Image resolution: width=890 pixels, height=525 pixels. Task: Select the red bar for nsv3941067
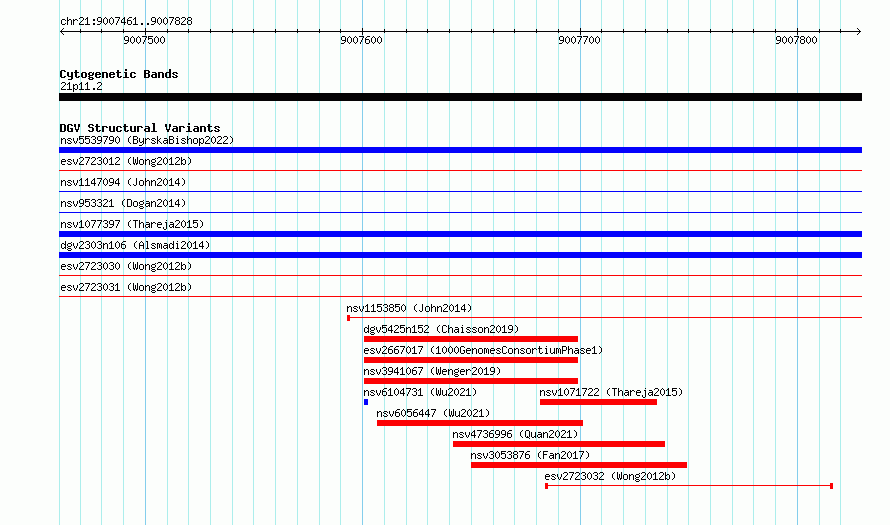[x=471, y=381]
